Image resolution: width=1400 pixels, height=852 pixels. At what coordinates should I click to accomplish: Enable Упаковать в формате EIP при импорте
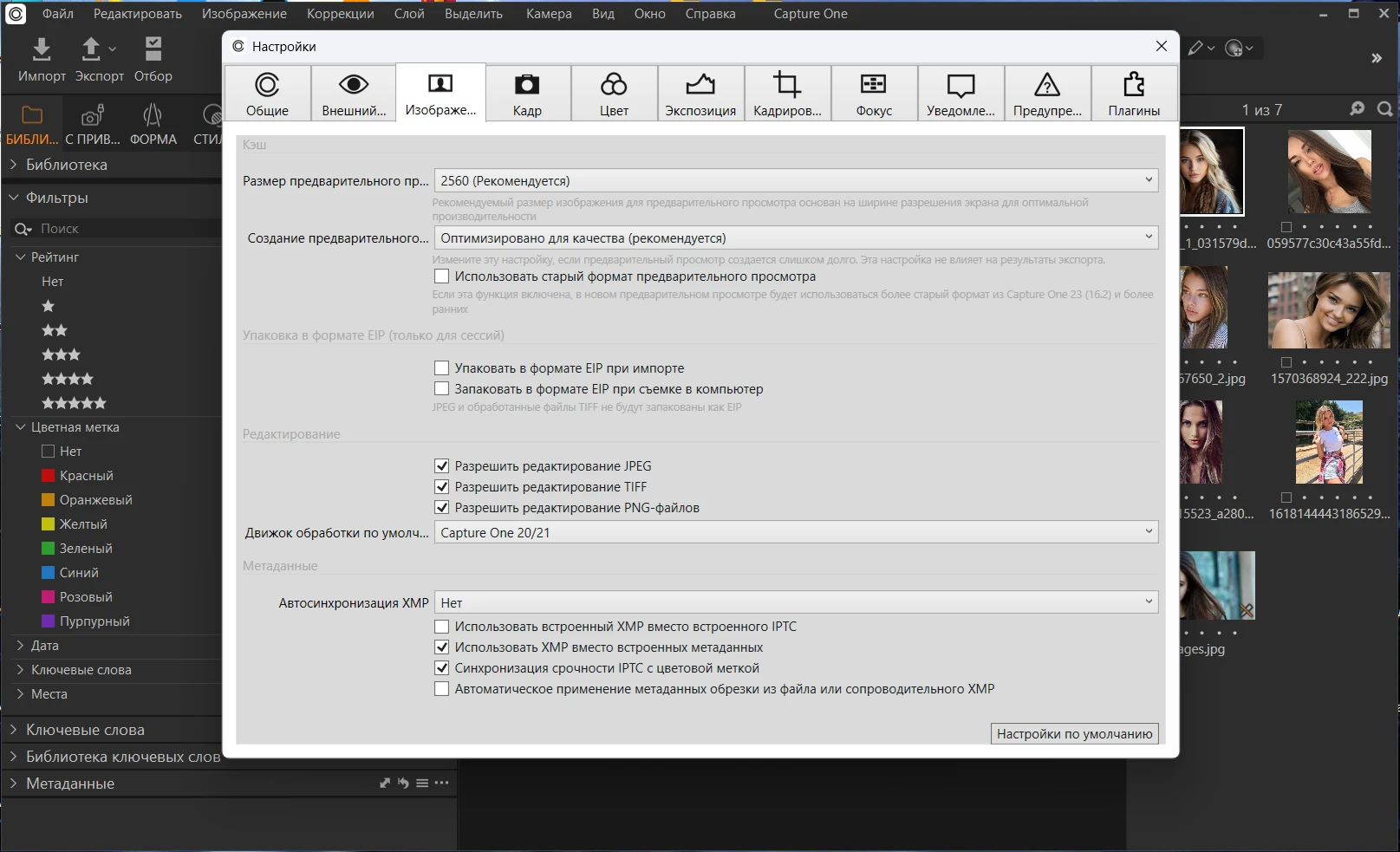[442, 368]
